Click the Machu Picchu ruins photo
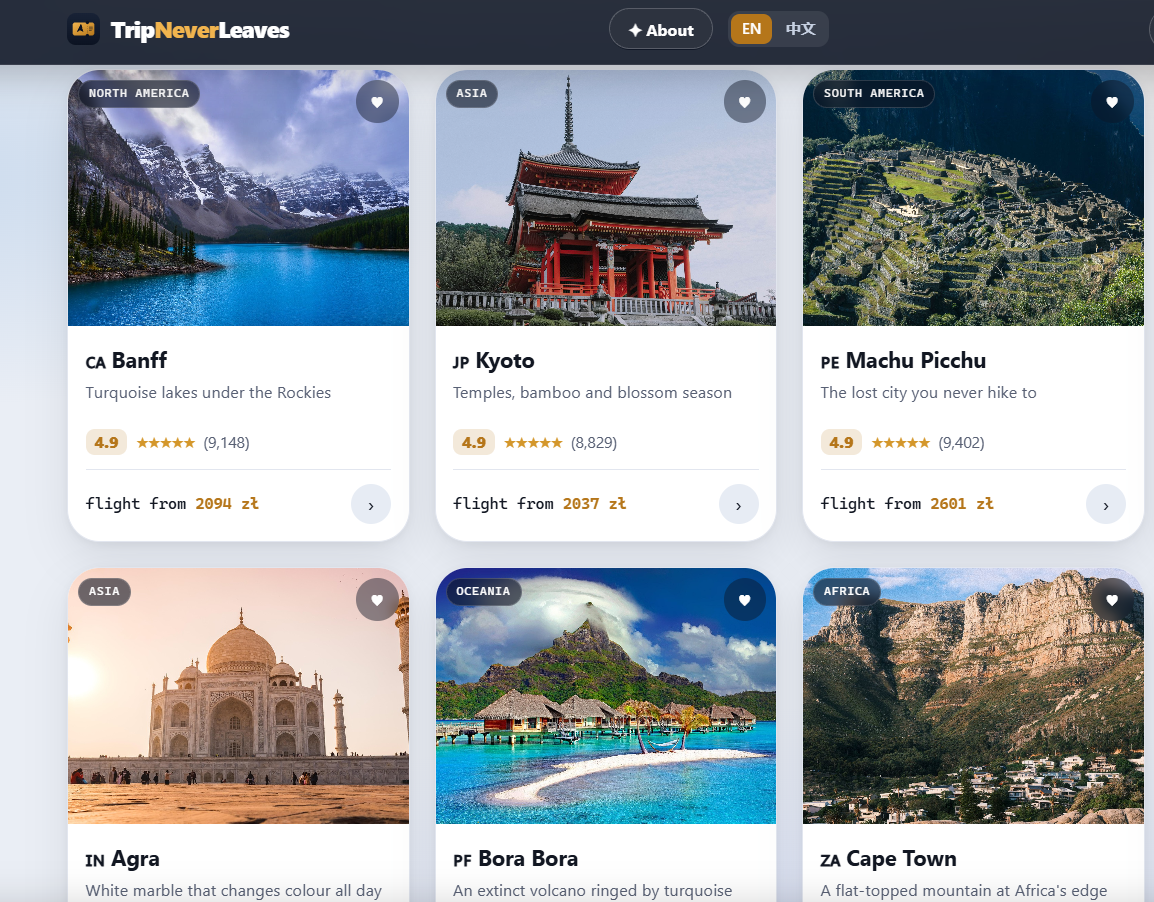Image resolution: width=1154 pixels, height=902 pixels. (x=973, y=198)
